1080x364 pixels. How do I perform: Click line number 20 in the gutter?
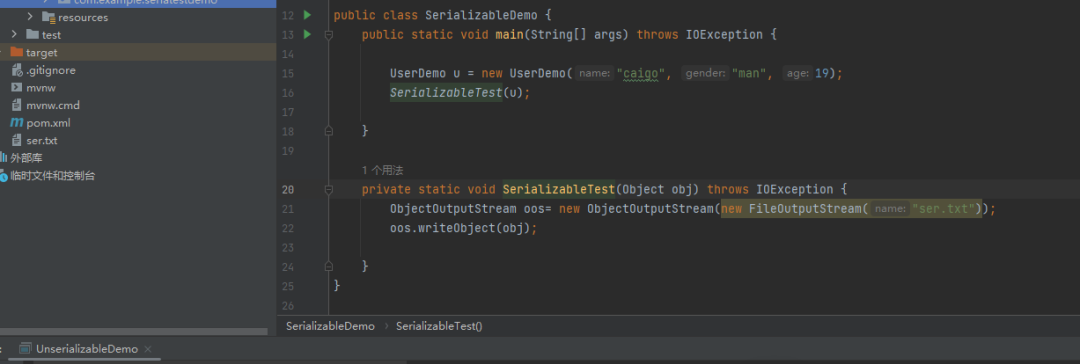[288, 190]
